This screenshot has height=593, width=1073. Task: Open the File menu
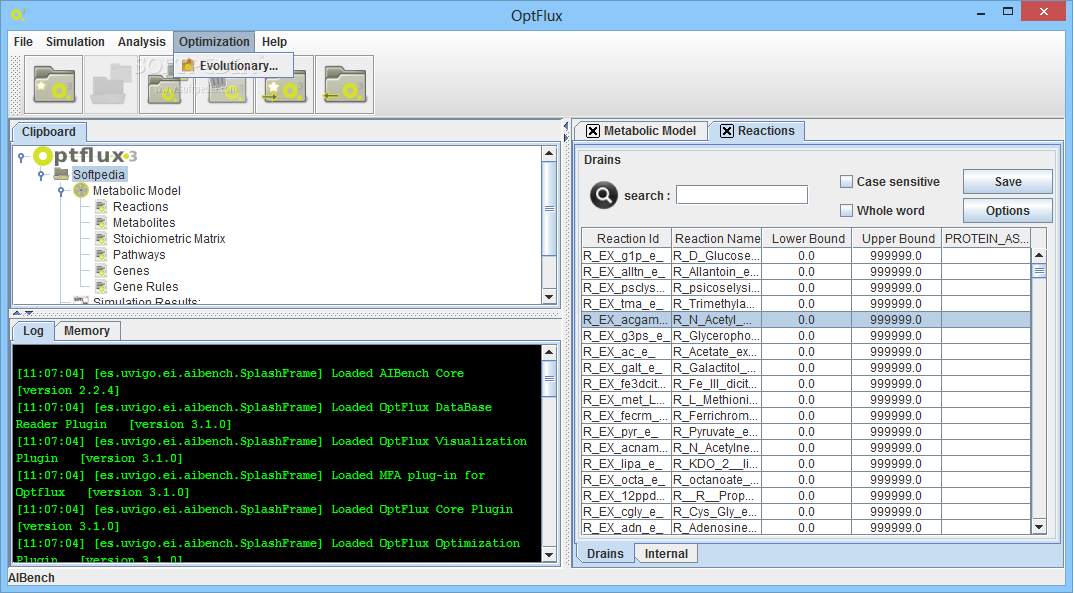(23, 42)
